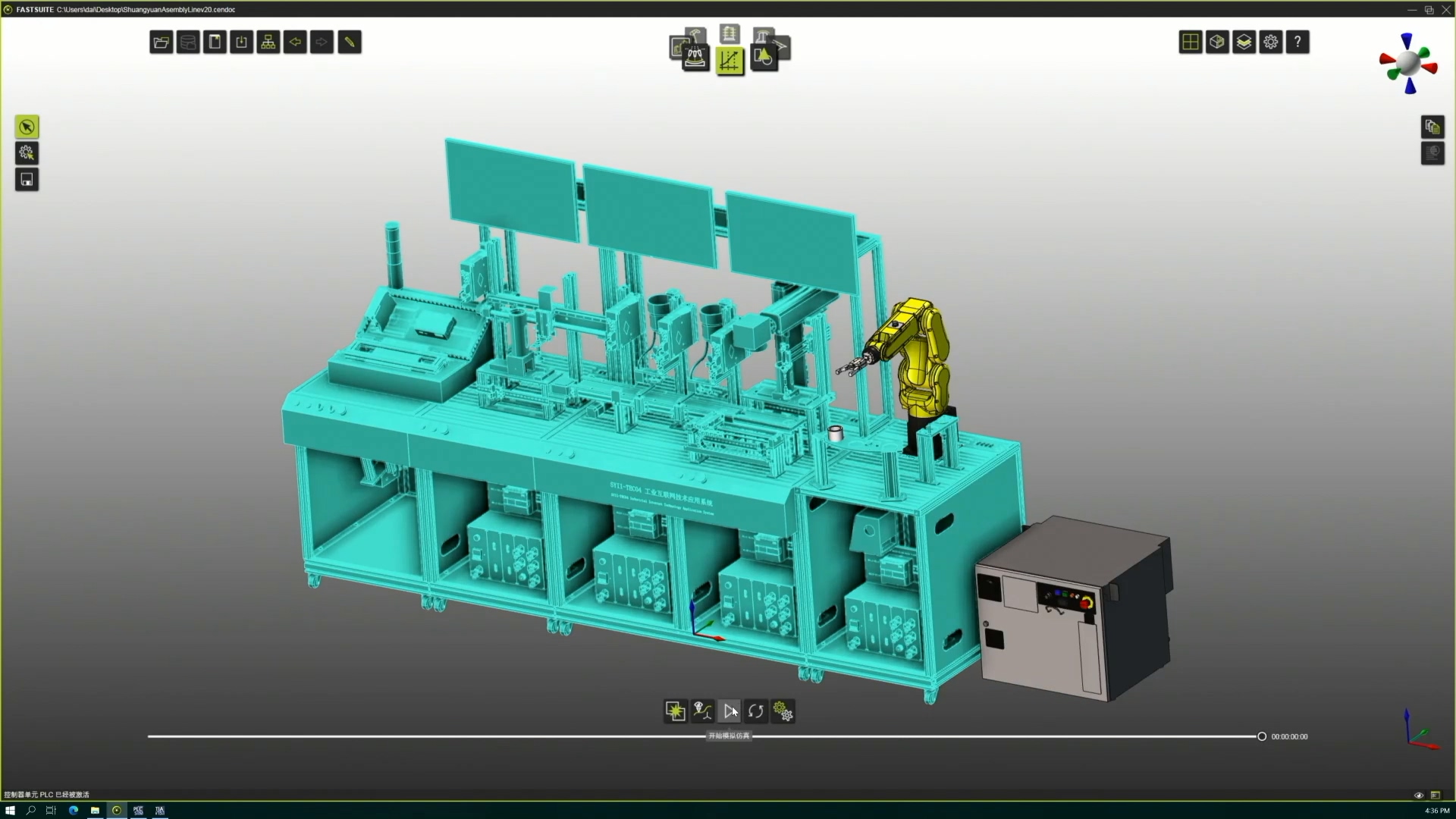Image resolution: width=1456 pixels, height=819 pixels.
Task: Click the yellow left arrow undo icon
Action: coord(295,42)
